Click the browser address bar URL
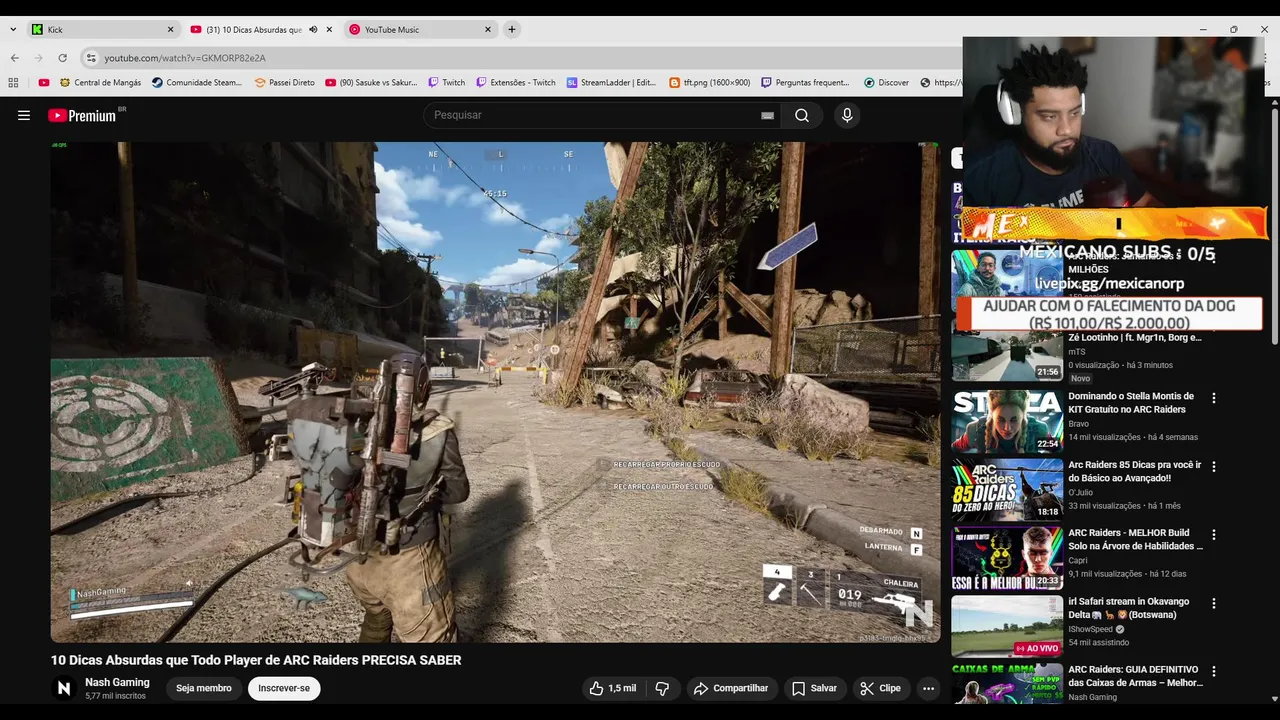The height and width of the screenshot is (720, 1280). [185, 58]
